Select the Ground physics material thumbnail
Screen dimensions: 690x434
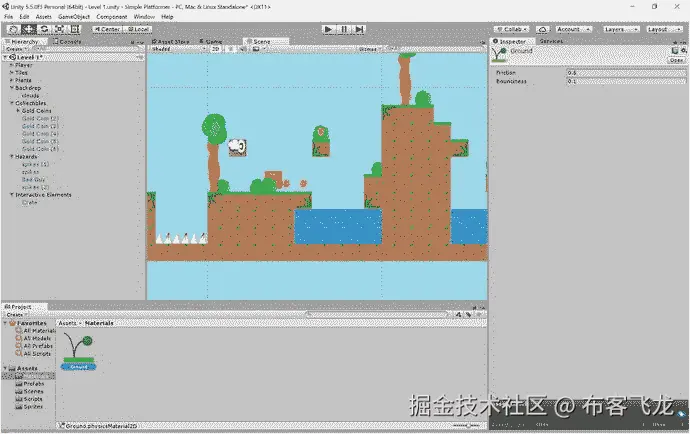coord(78,351)
